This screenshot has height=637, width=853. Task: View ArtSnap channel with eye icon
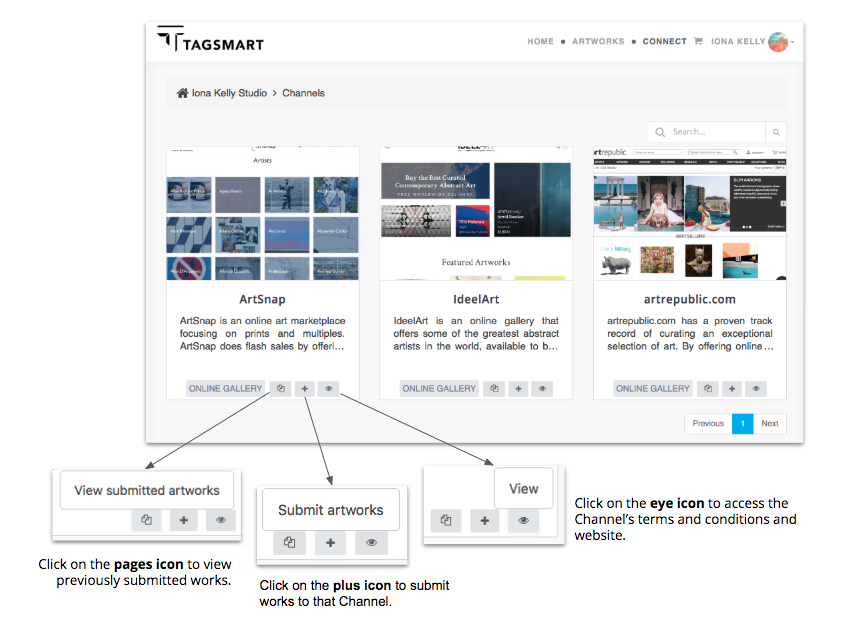pyautogui.click(x=329, y=388)
